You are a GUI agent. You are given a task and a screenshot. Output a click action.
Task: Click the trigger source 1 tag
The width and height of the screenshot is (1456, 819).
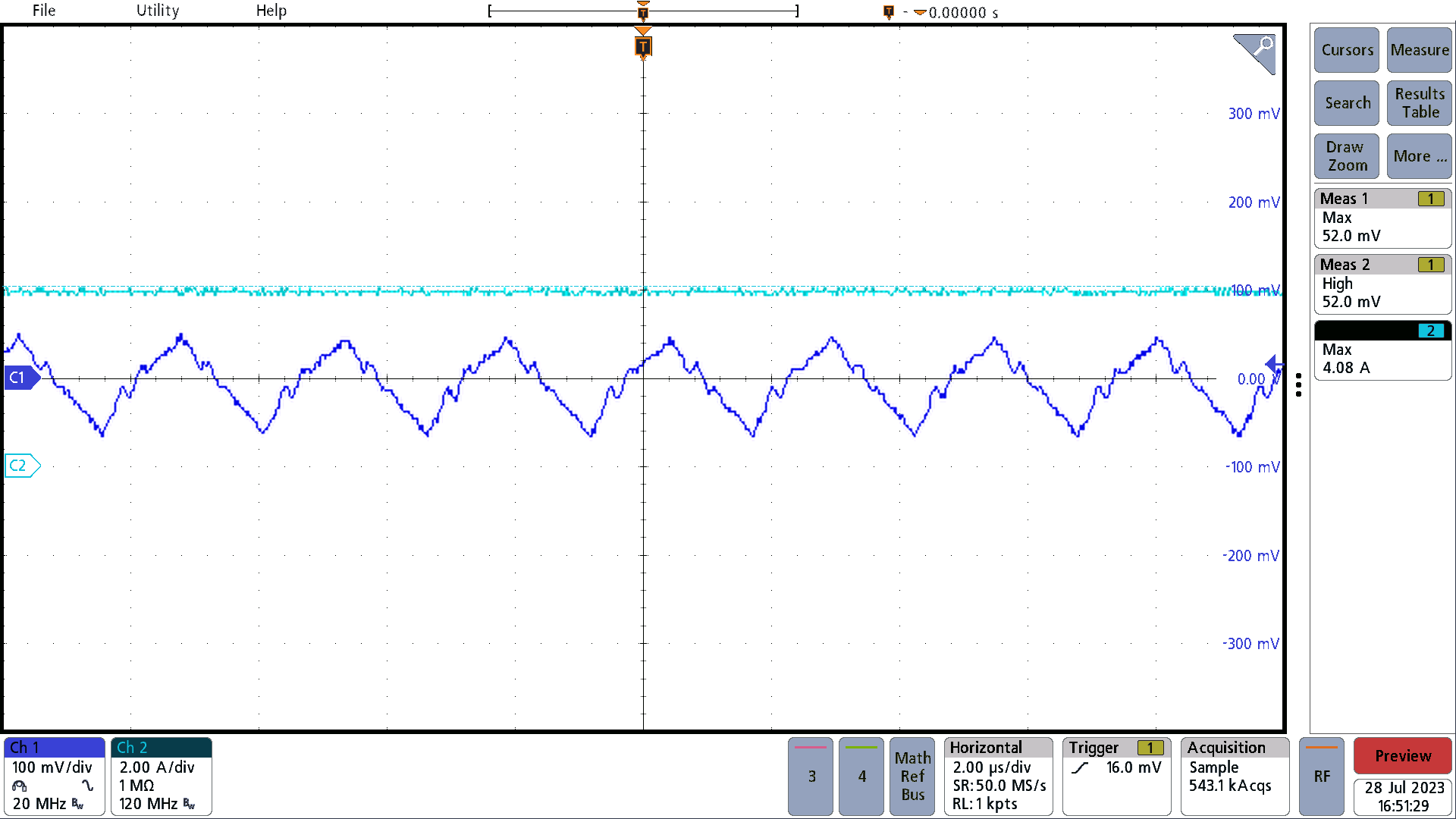[x=1150, y=748]
